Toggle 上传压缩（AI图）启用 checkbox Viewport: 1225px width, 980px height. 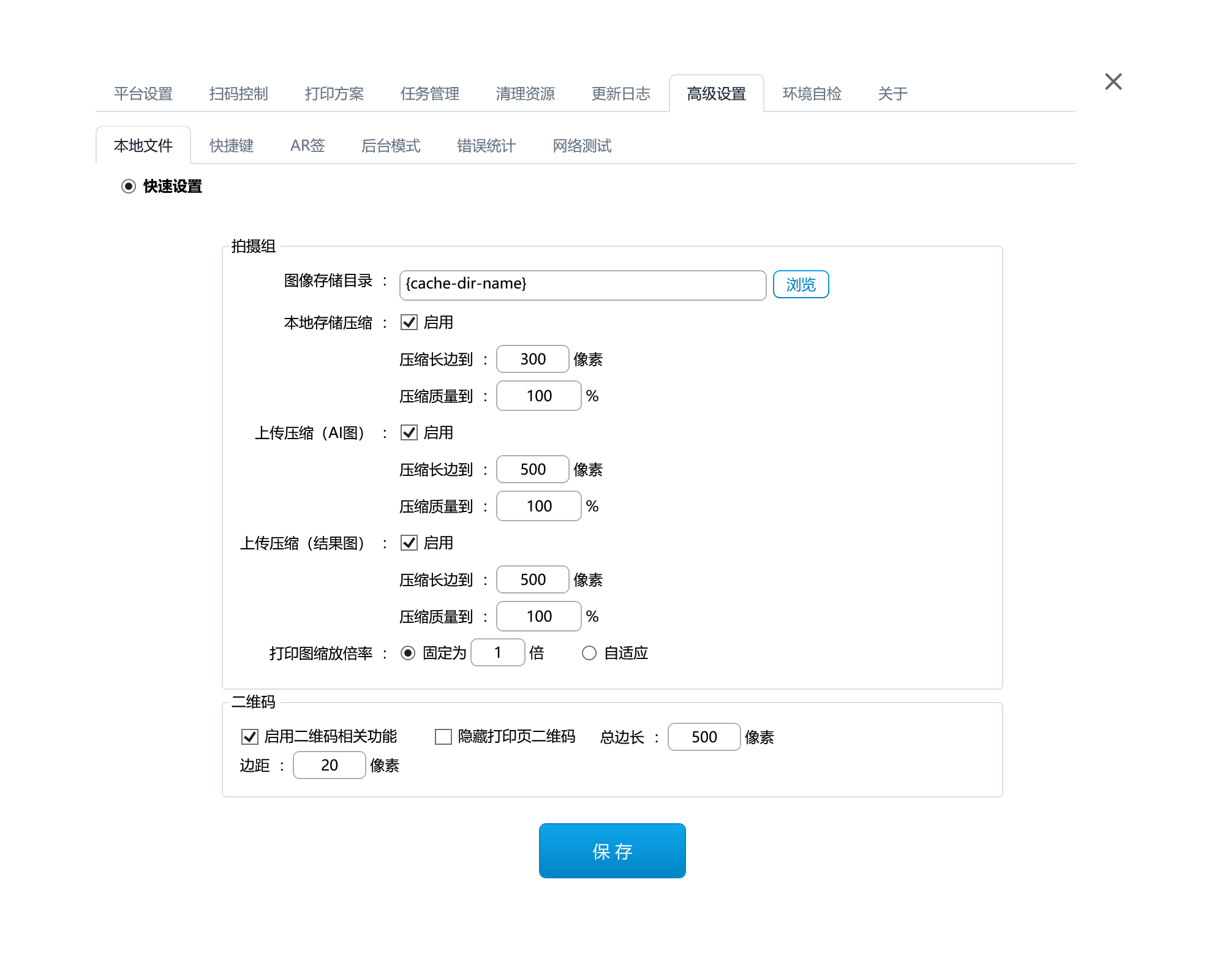point(409,432)
